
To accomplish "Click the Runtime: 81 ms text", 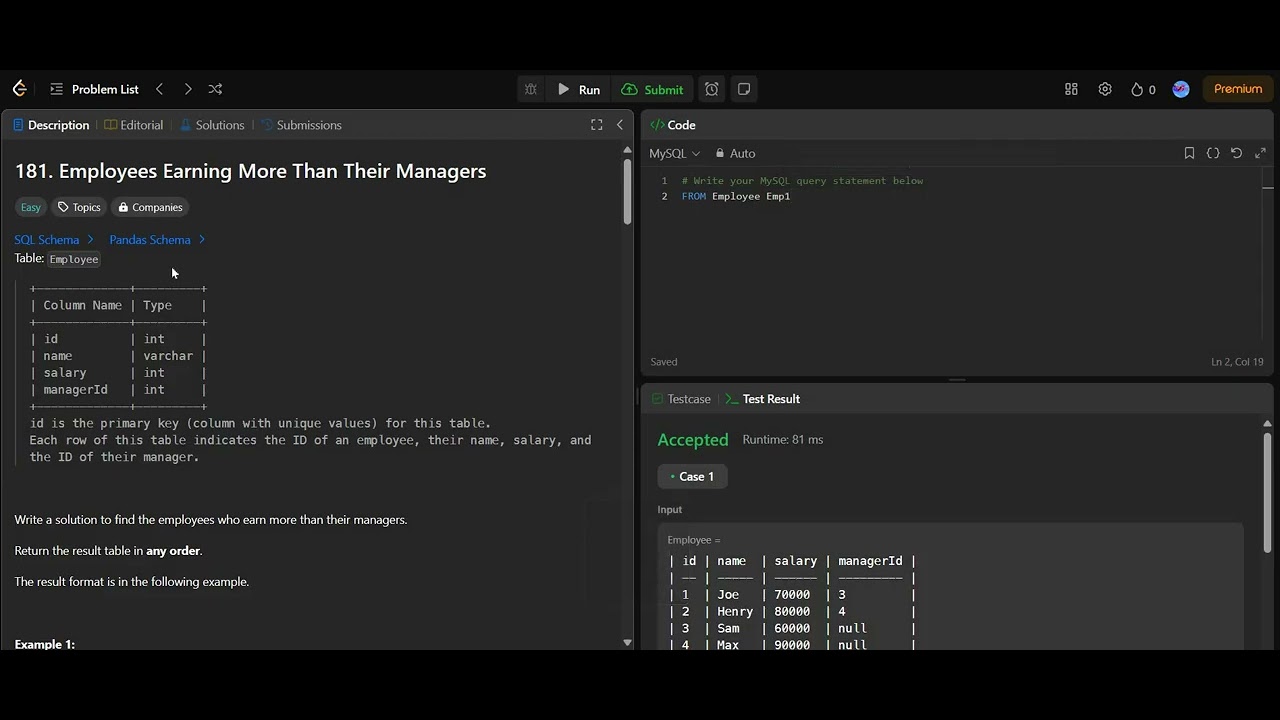I will coord(783,440).
